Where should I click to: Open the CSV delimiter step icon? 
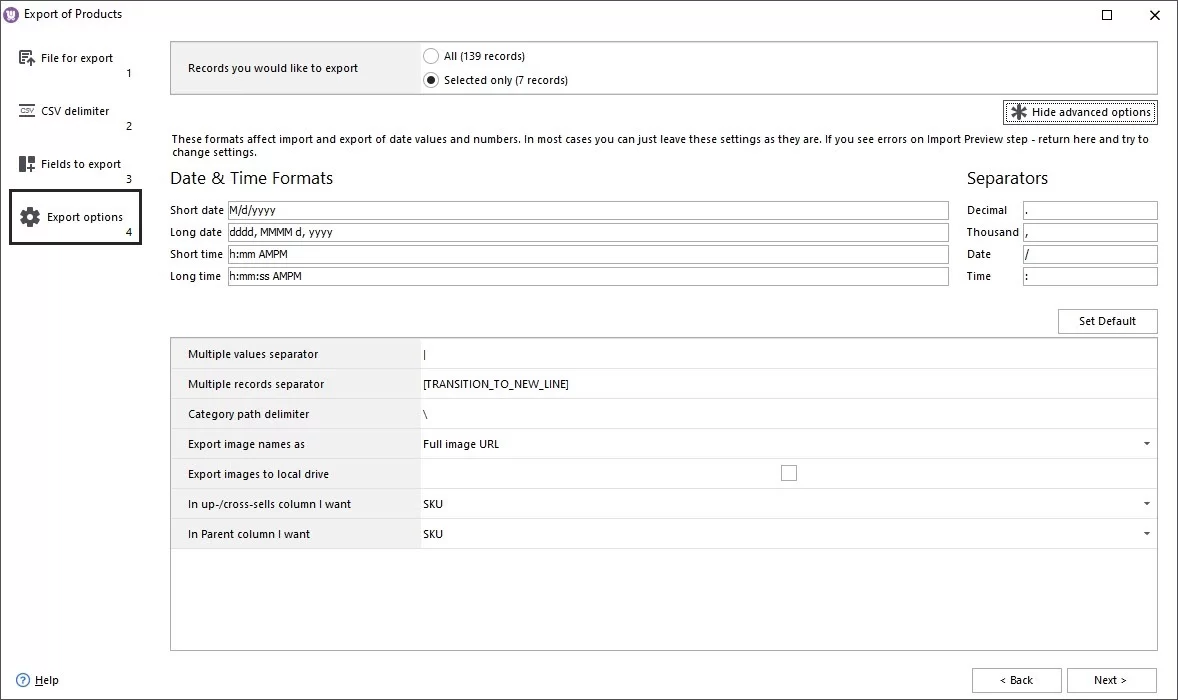pyautogui.click(x=25, y=110)
